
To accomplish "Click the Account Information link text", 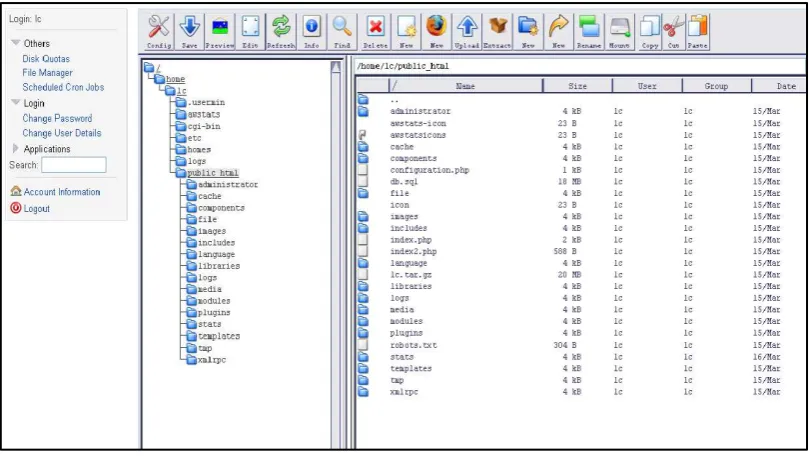I will click(62, 191).
